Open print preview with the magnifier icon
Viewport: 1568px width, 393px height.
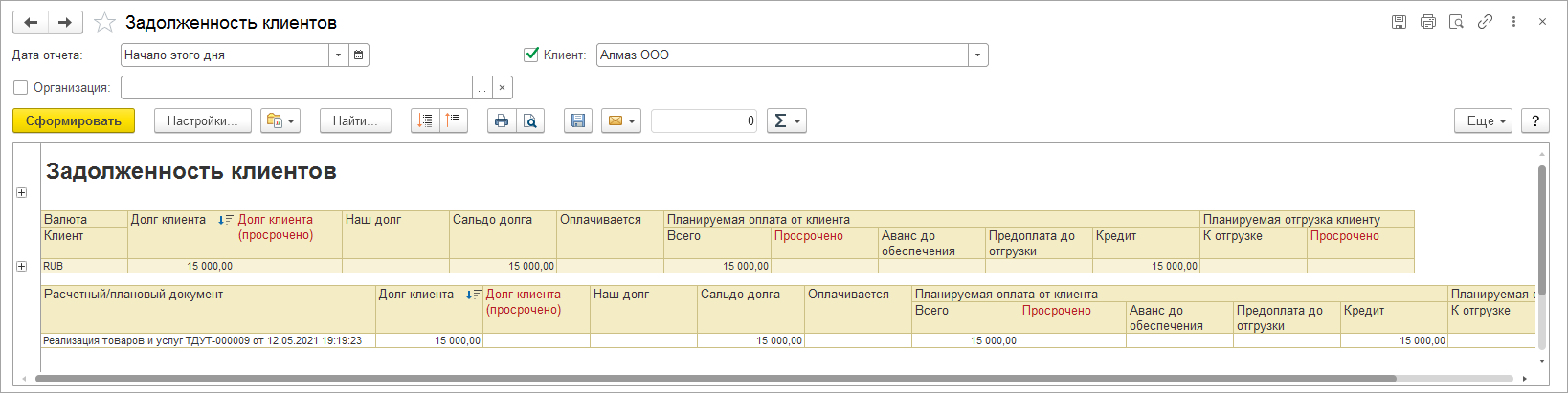click(530, 120)
